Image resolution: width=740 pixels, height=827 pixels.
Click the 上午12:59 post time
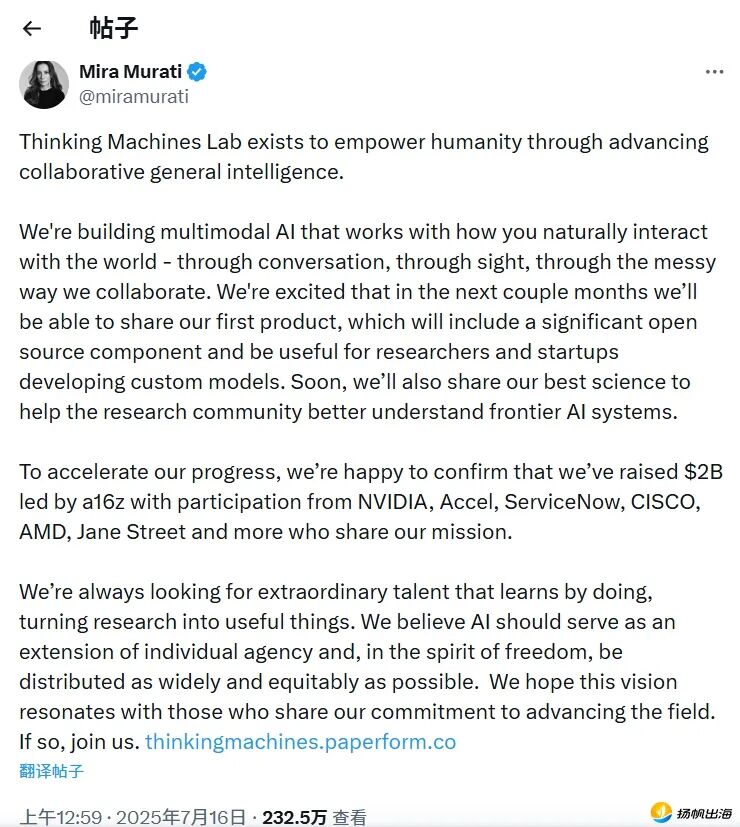(61, 816)
